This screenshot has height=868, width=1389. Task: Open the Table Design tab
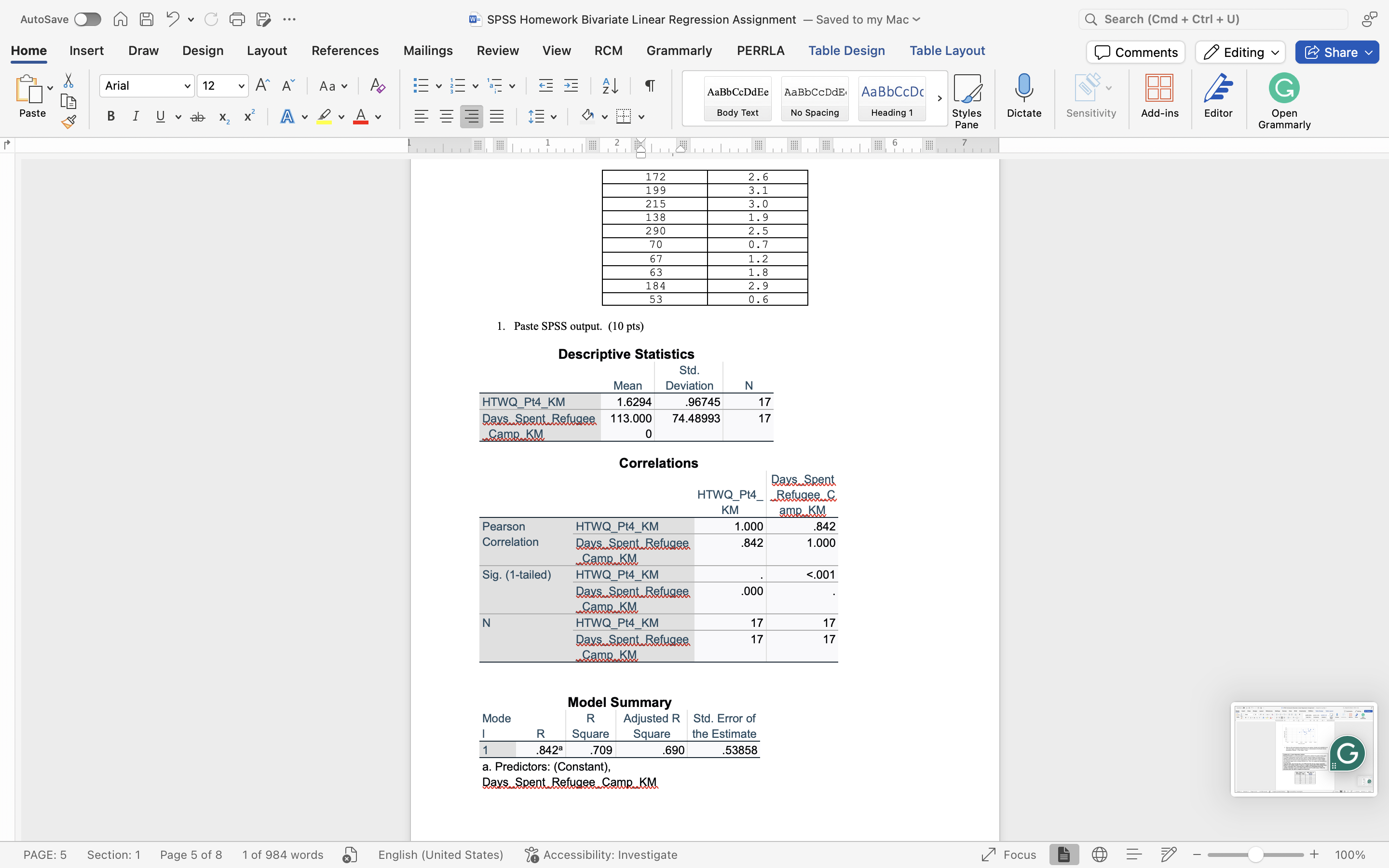click(846, 51)
